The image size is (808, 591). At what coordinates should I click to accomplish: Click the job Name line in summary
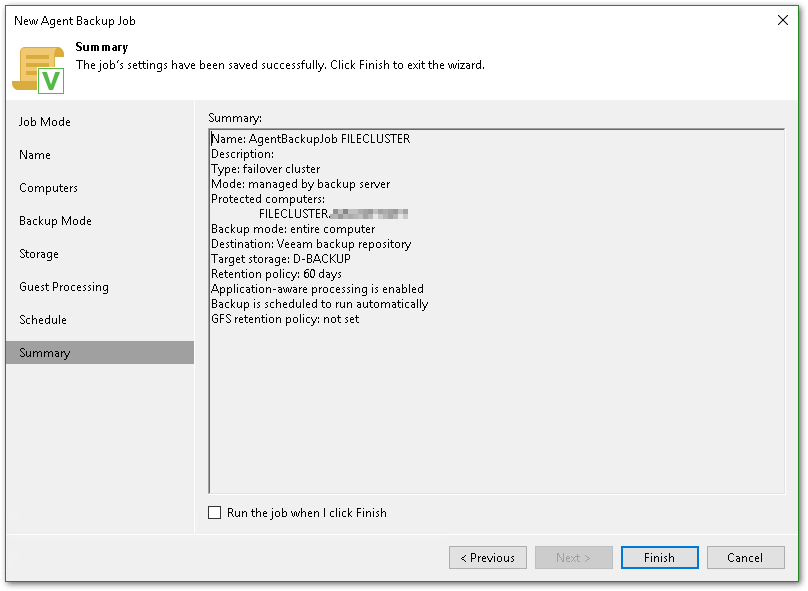[x=310, y=139]
